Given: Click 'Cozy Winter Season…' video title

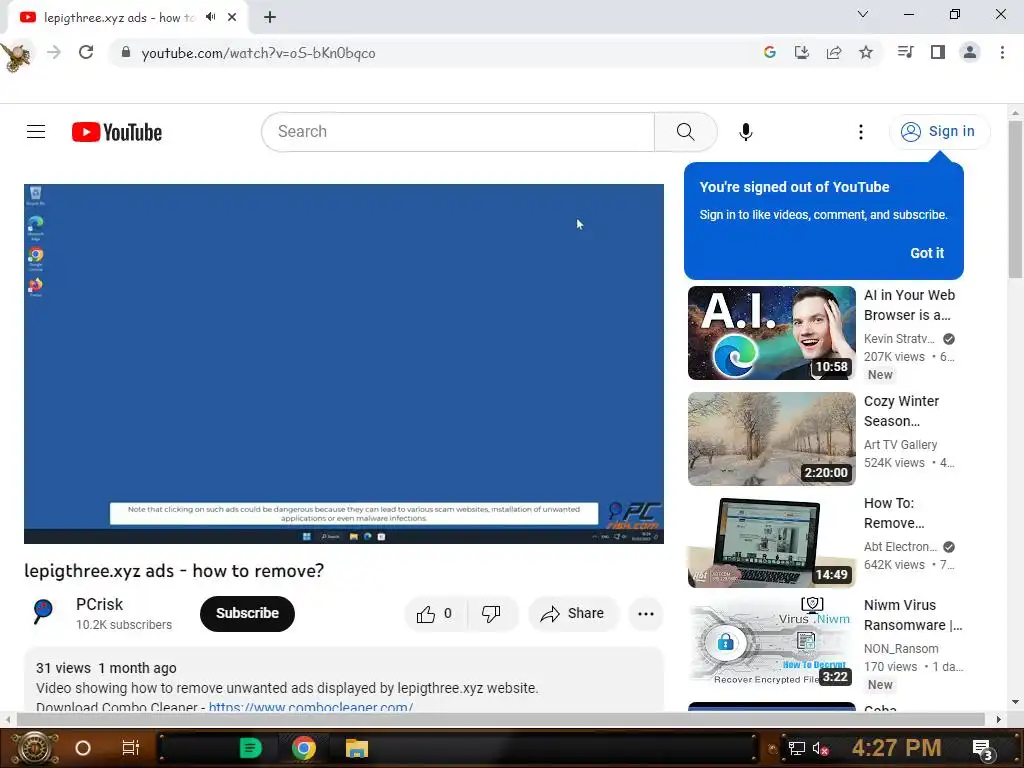Looking at the screenshot, I should click(x=901, y=411).
